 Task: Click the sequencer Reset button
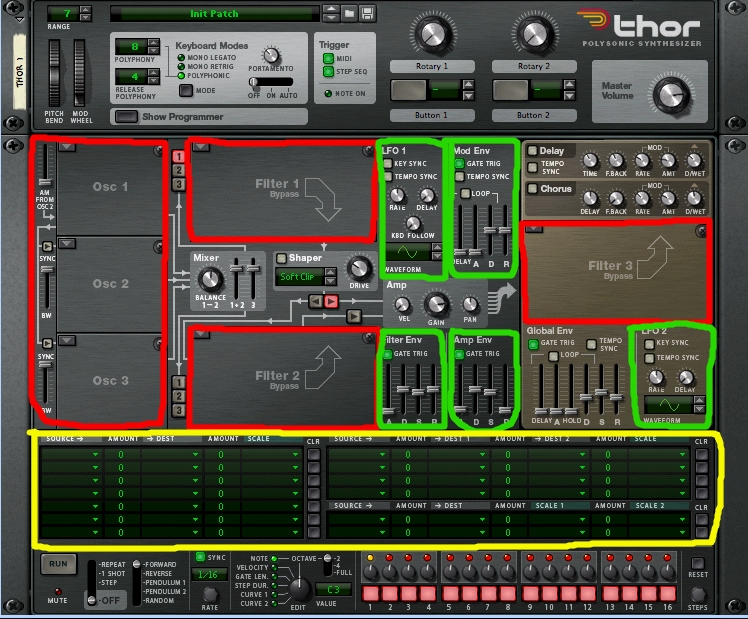click(697, 563)
